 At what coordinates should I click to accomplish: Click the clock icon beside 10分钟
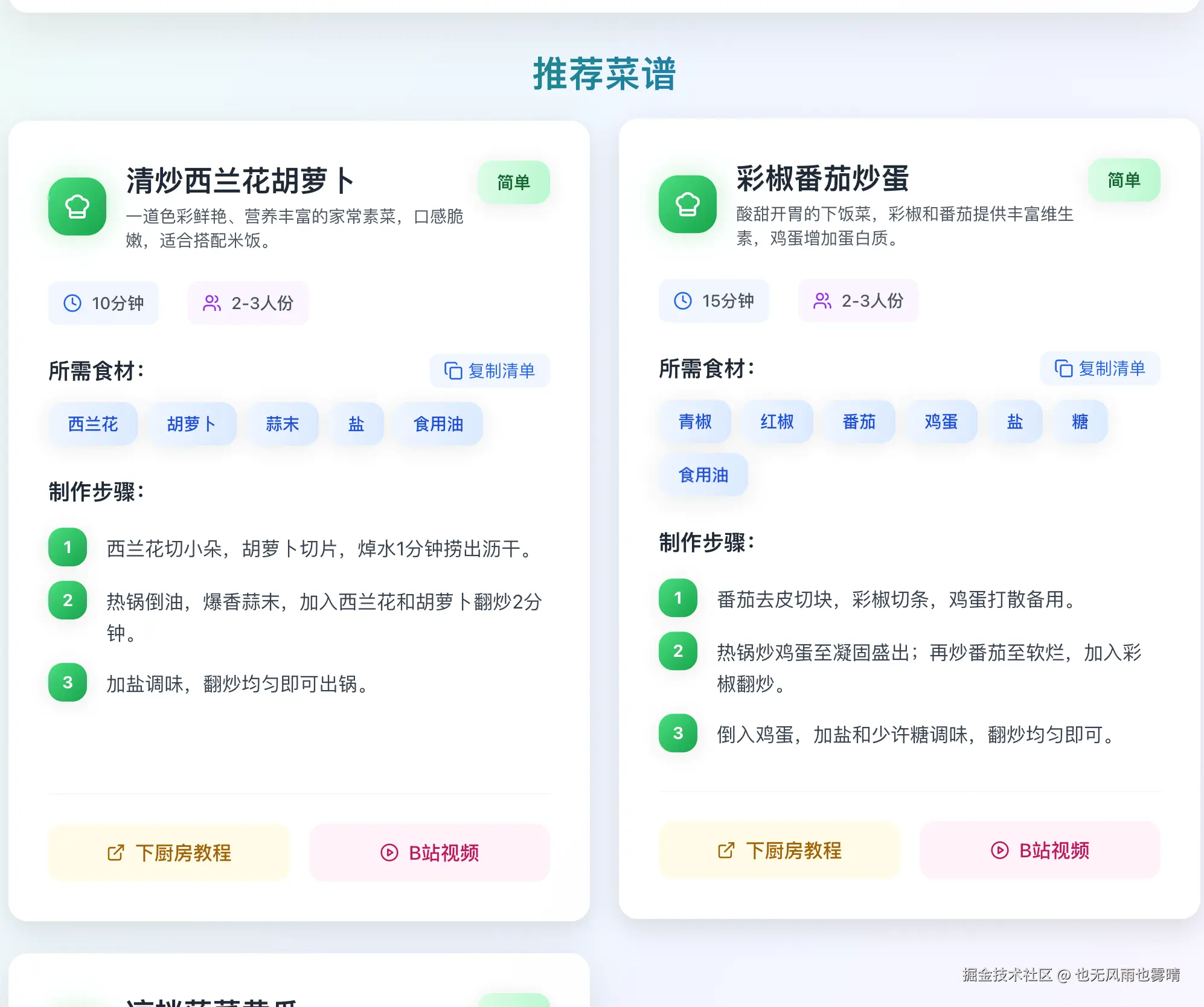(72, 303)
